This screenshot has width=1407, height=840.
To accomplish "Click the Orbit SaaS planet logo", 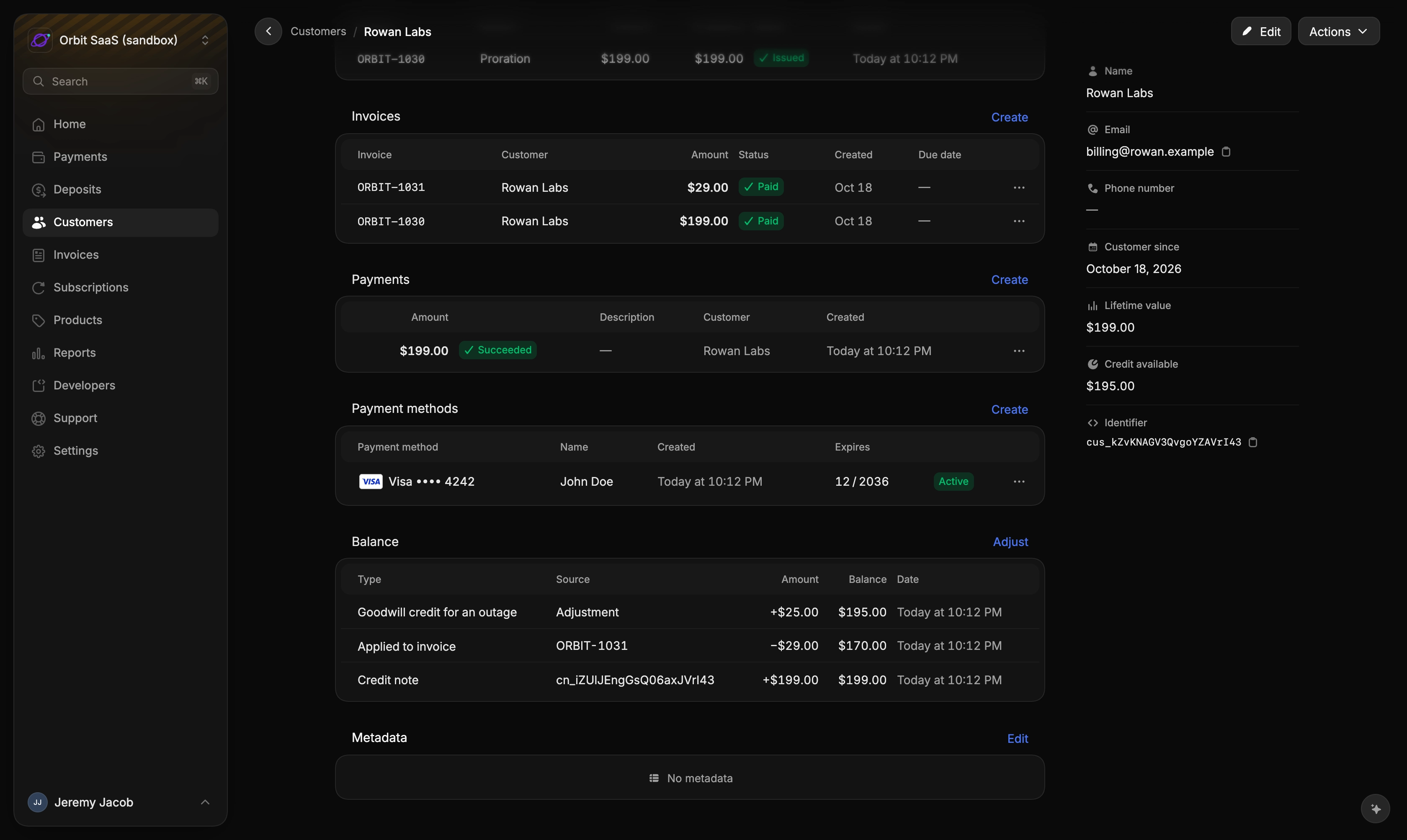I will [x=40, y=40].
